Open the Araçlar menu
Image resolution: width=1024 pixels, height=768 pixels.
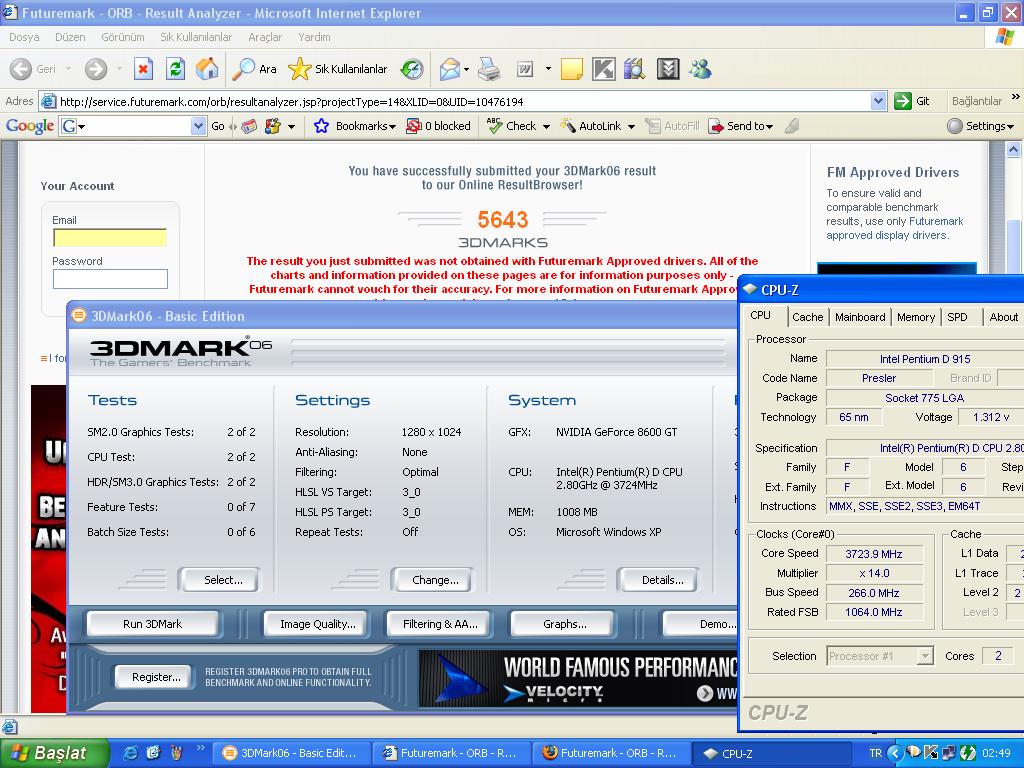(265, 37)
